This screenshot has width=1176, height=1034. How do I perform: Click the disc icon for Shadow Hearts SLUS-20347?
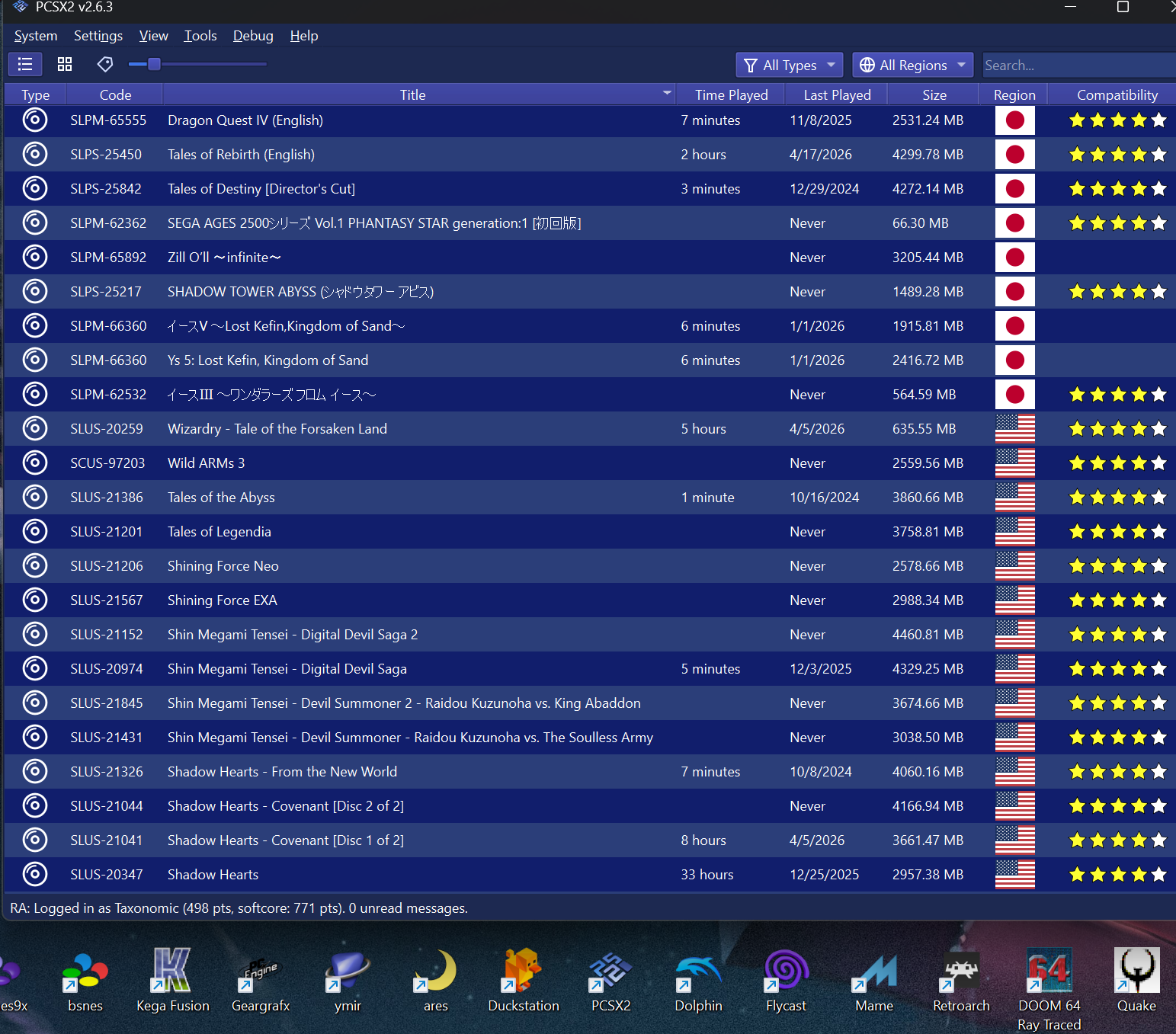click(x=35, y=874)
